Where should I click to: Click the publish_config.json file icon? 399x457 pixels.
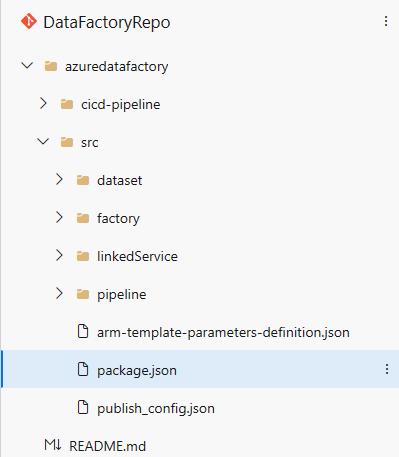pyautogui.click(x=83, y=407)
